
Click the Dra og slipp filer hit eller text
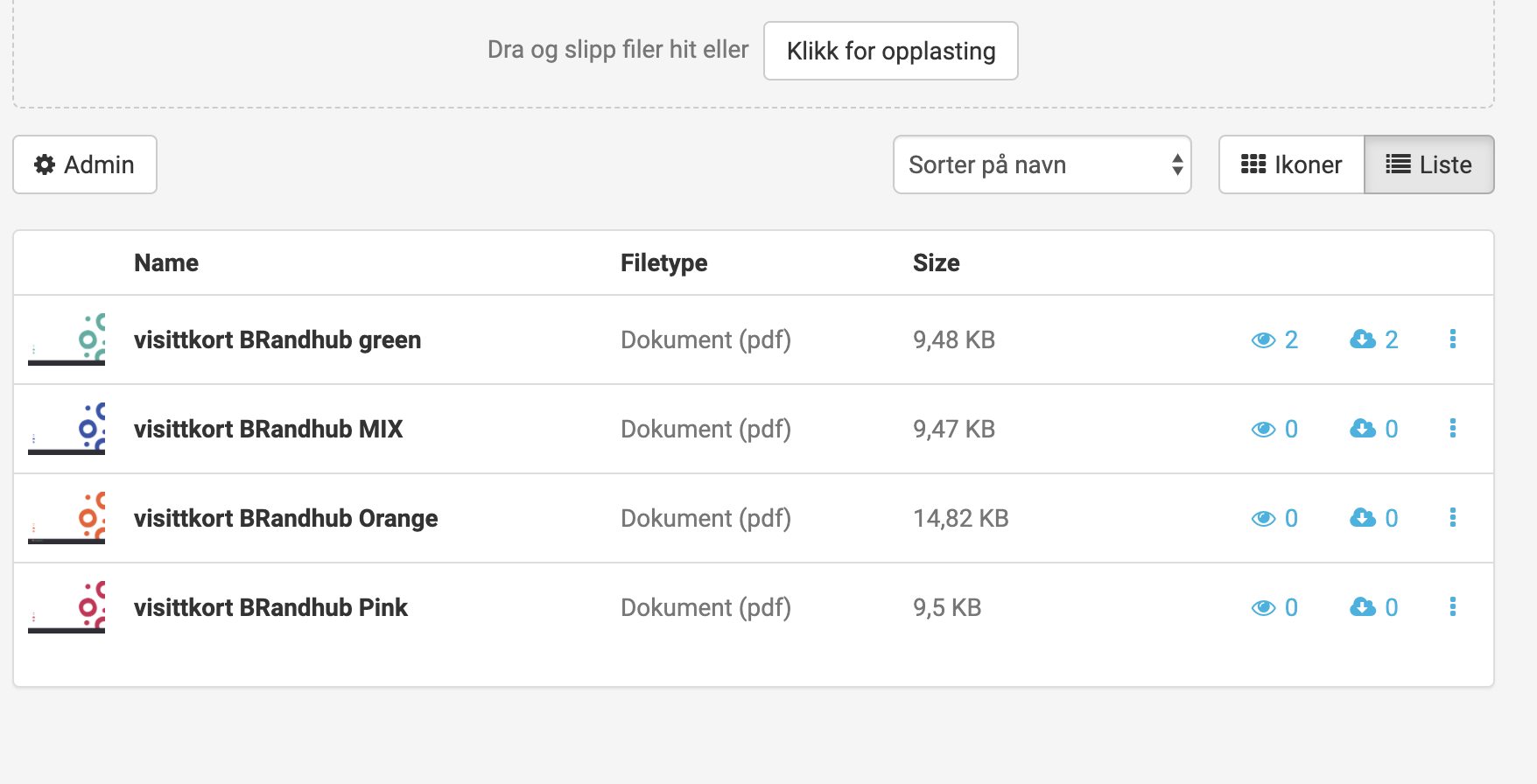click(618, 50)
